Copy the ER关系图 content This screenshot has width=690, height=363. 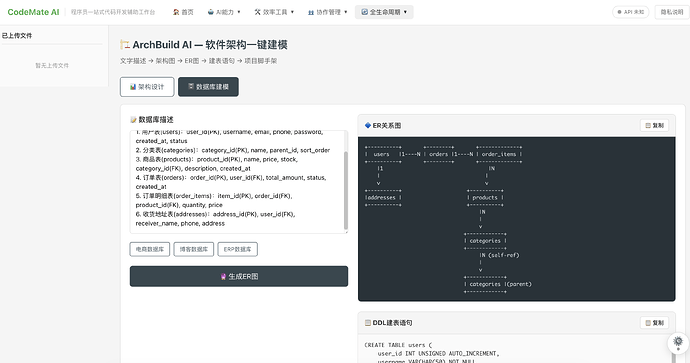654,125
